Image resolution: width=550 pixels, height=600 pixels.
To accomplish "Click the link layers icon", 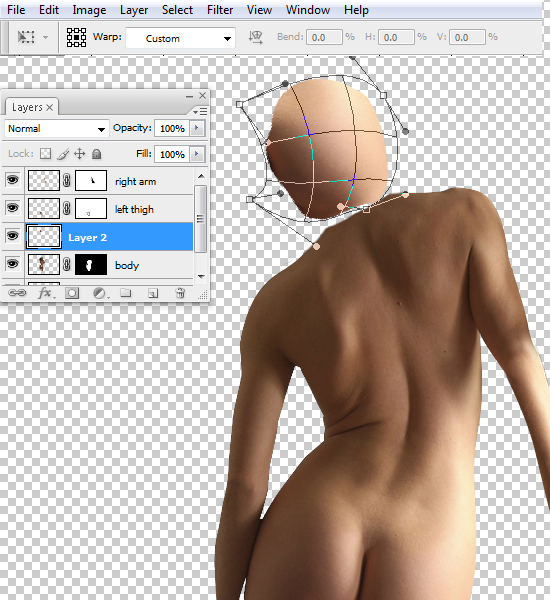I will 17,293.
